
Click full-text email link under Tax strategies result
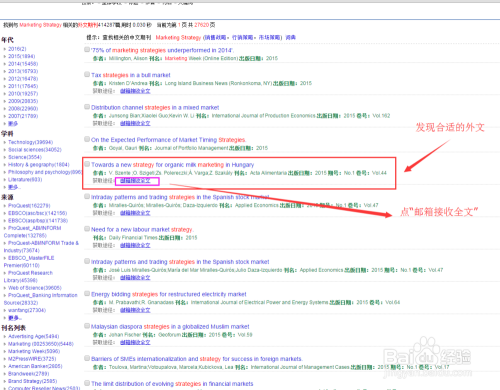pos(135,91)
